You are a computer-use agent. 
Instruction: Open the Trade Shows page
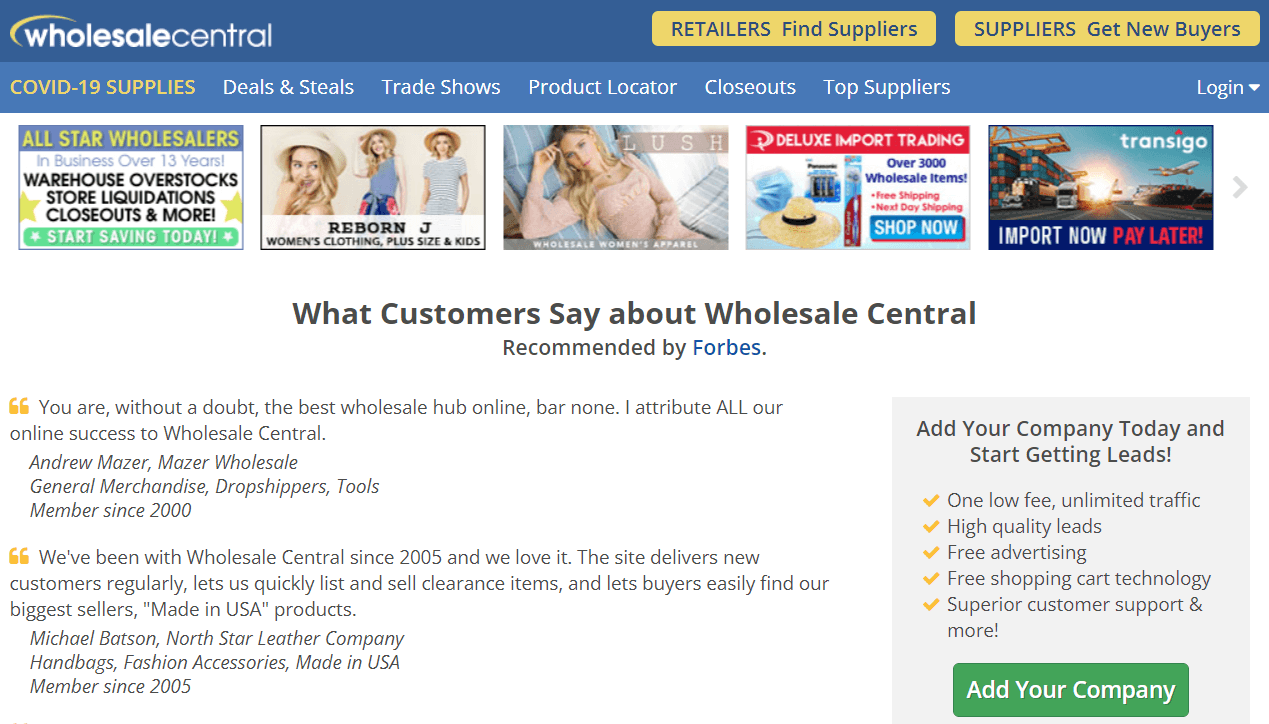click(x=441, y=87)
